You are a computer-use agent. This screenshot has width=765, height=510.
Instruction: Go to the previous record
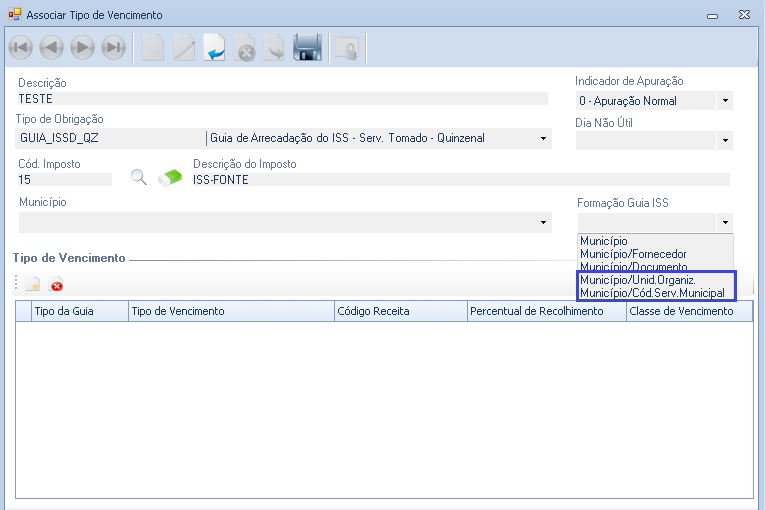(51, 48)
